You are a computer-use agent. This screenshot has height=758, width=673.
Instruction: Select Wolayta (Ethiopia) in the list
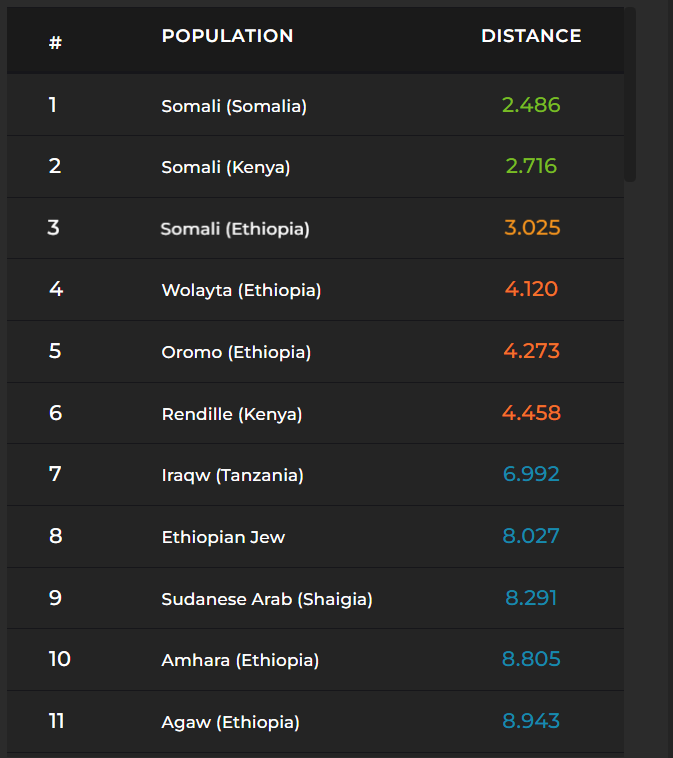tap(241, 291)
